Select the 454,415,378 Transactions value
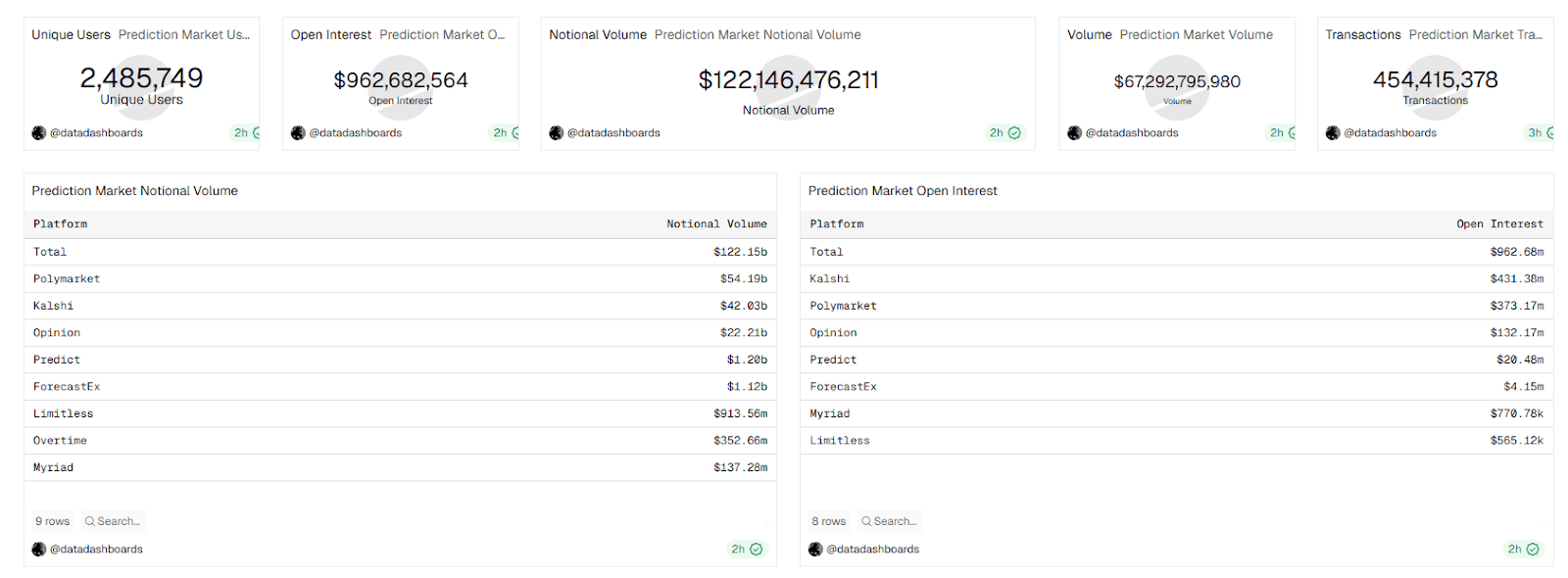 (1435, 79)
